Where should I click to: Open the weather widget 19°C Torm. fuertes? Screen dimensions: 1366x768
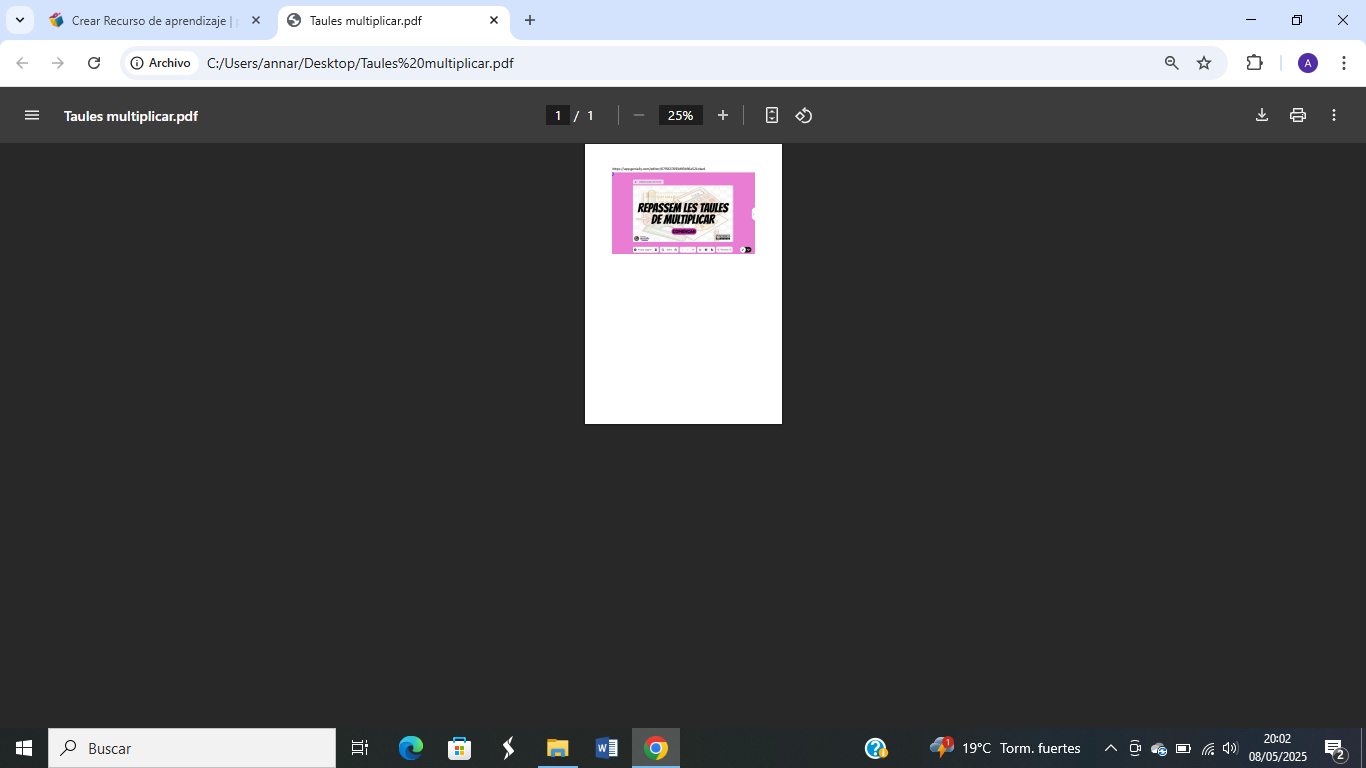(x=1005, y=748)
